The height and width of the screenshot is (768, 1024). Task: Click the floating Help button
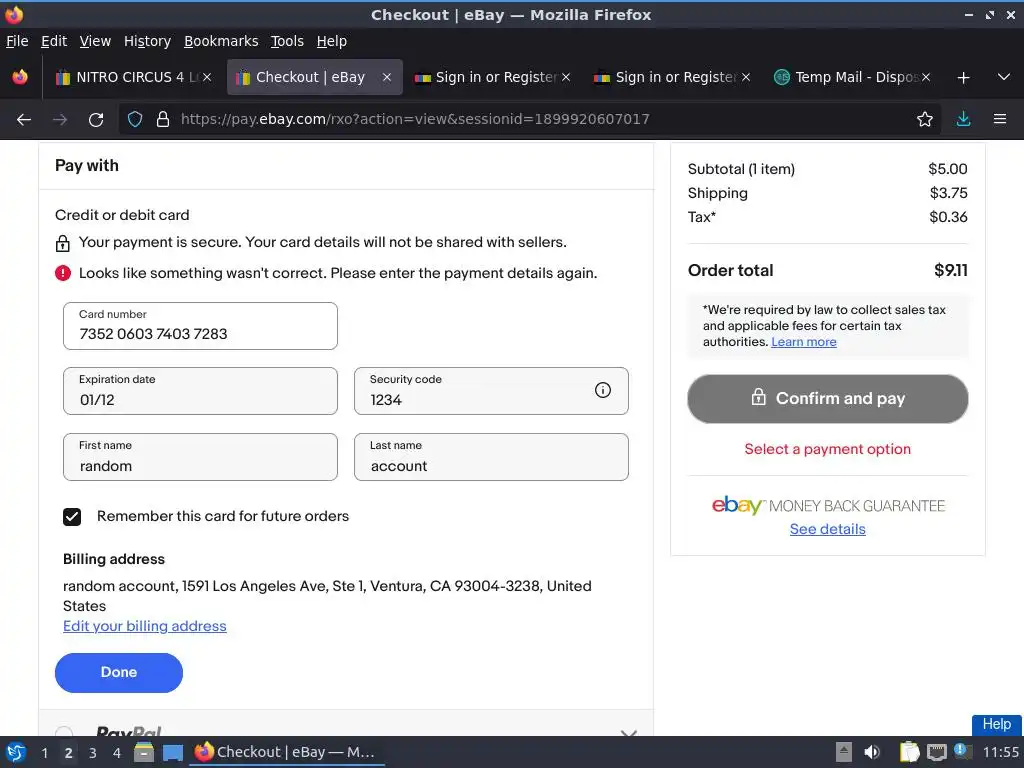click(x=997, y=724)
